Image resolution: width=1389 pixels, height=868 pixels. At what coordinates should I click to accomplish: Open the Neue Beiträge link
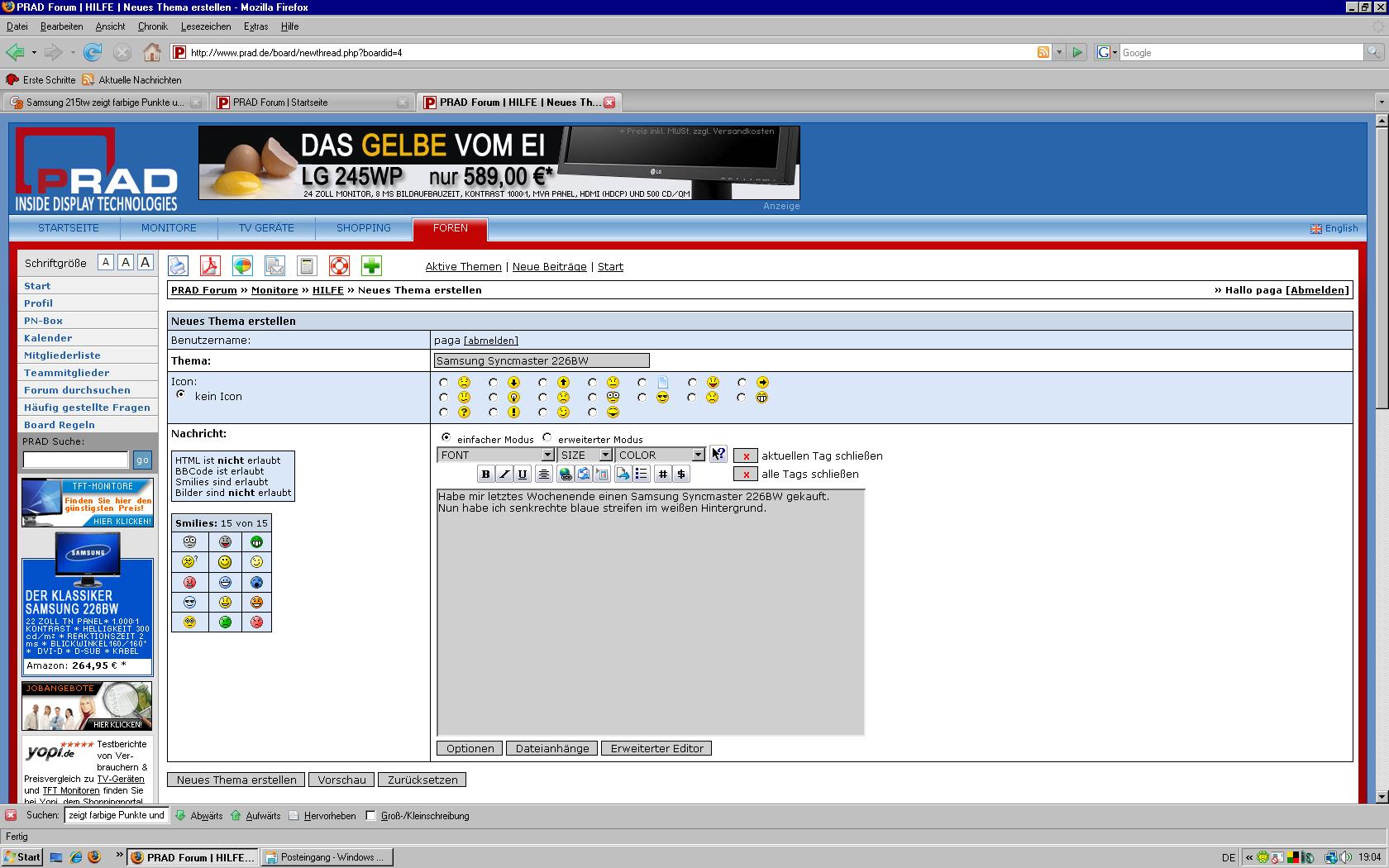click(549, 266)
